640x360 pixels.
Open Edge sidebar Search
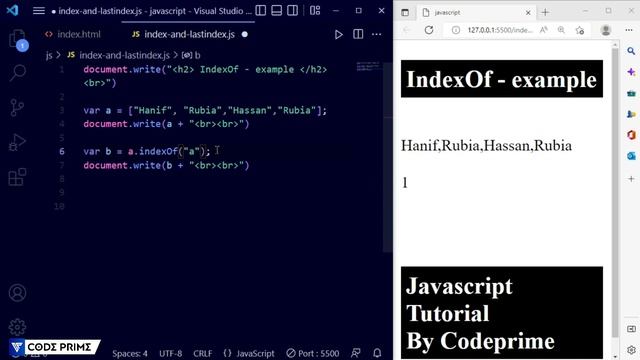pyautogui.click(x=631, y=51)
